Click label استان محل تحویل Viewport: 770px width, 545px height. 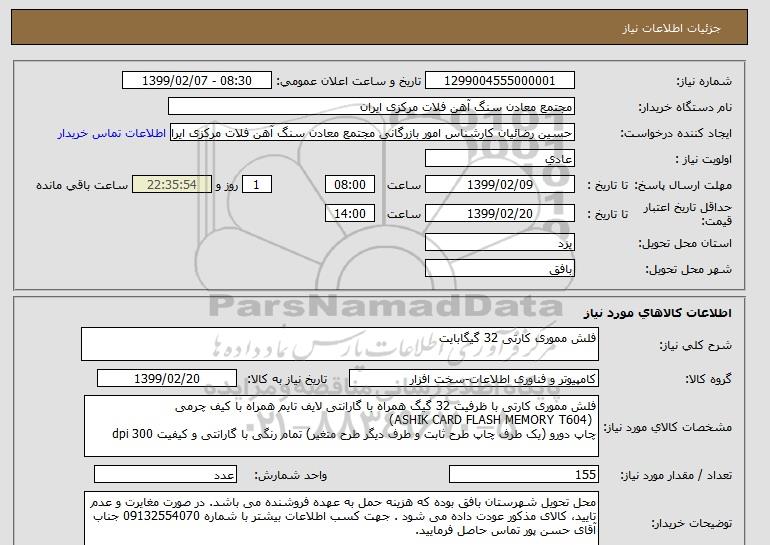coord(685,243)
